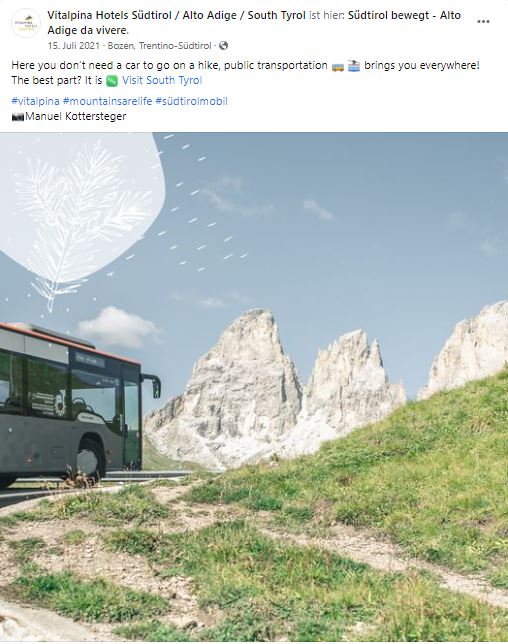This screenshot has width=508, height=644.
Task: Open Vitalpina Hotels Südtirol page name link
Action: click(176, 16)
